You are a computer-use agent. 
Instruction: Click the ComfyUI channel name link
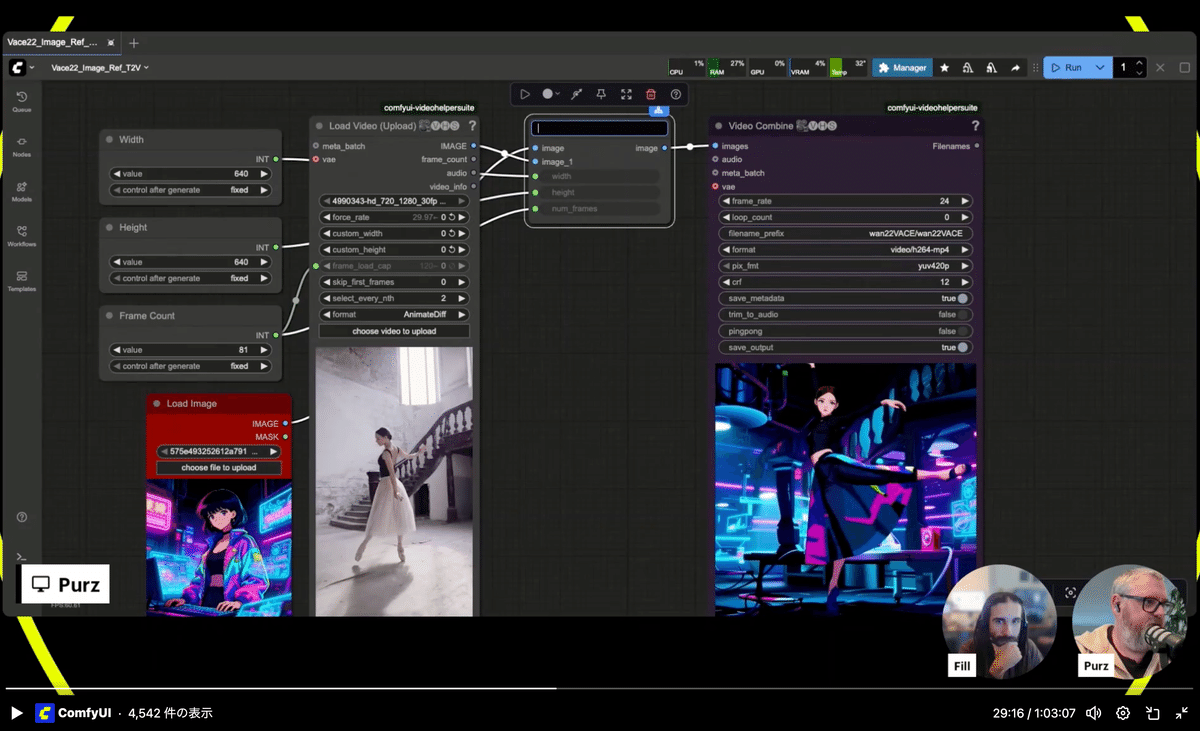click(x=85, y=713)
